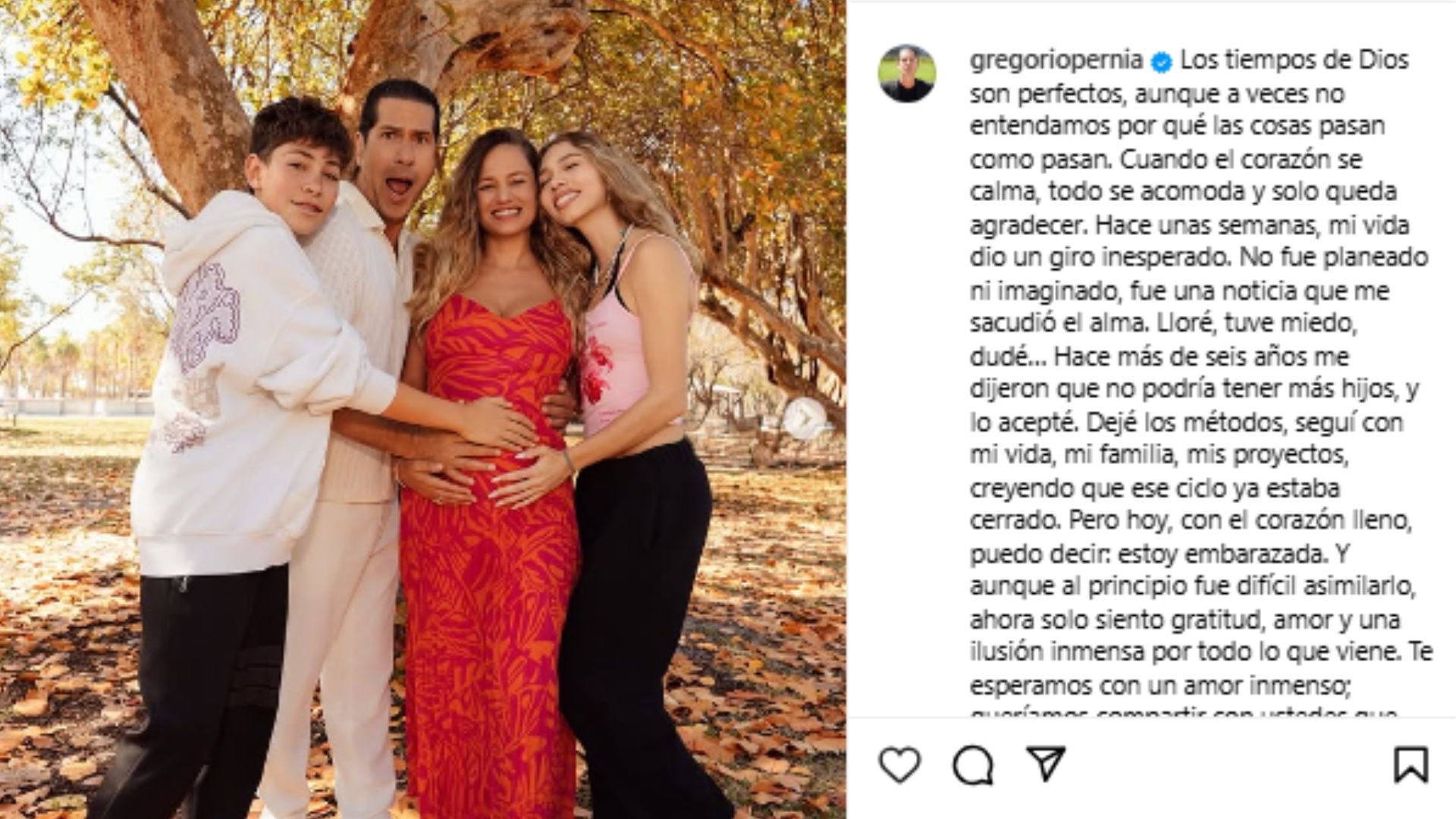Click the family photo in the post
Viewport: 1456px width, 819px height.
click(423, 409)
